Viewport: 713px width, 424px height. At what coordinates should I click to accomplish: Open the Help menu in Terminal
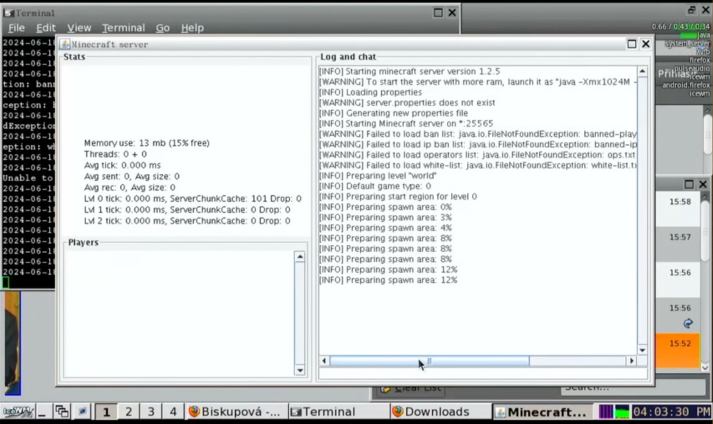click(x=192, y=28)
